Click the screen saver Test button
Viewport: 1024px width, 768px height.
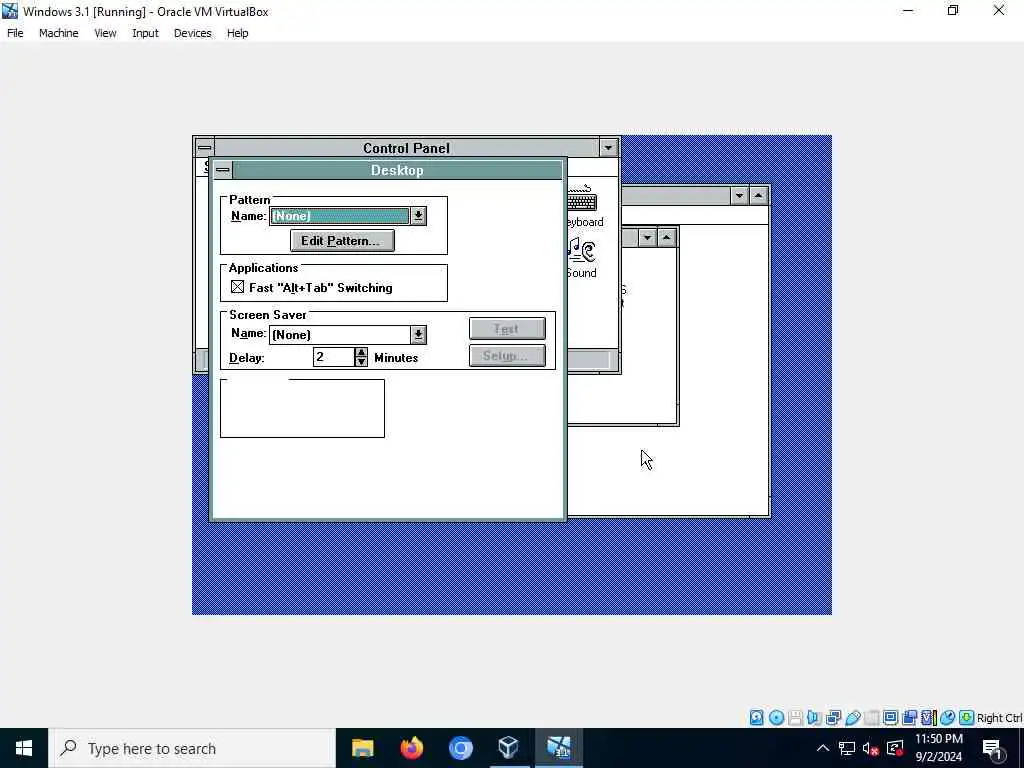pyautogui.click(x=507, y=329)
